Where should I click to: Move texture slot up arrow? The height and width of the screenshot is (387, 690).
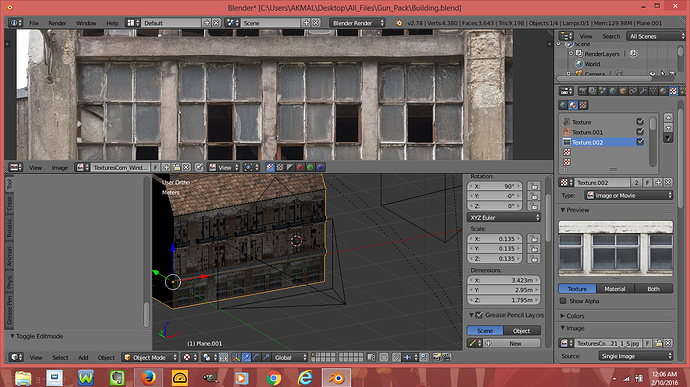pos(668,118)
